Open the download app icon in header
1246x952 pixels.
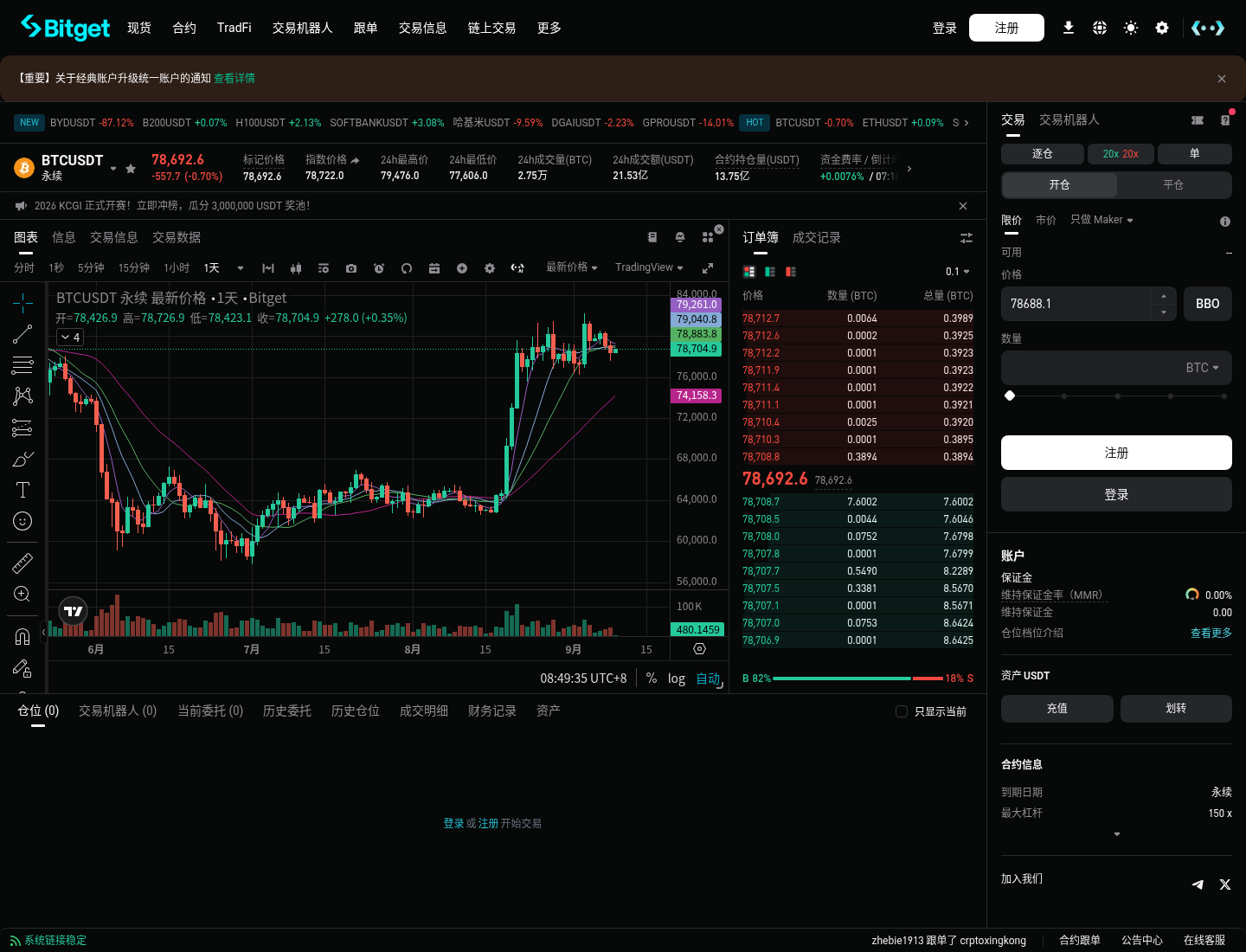pos(1069,28)
